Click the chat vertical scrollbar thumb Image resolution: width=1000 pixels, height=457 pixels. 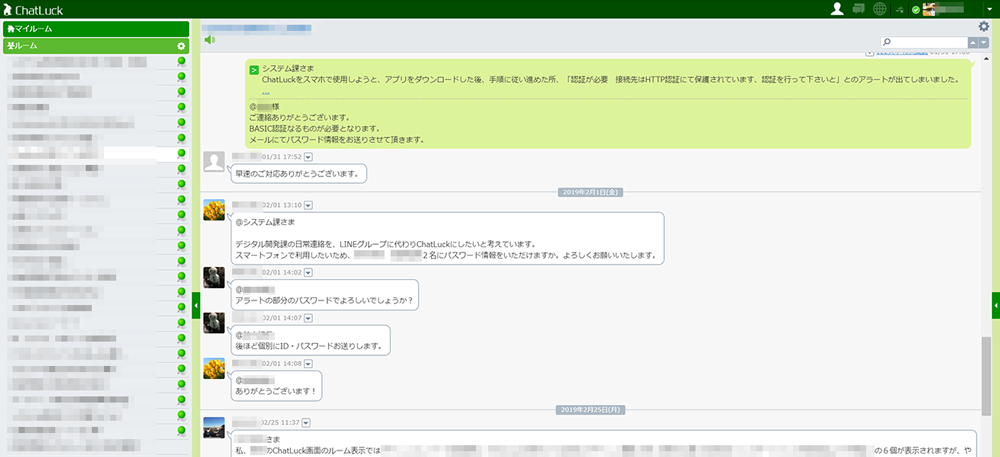[987, 375]
